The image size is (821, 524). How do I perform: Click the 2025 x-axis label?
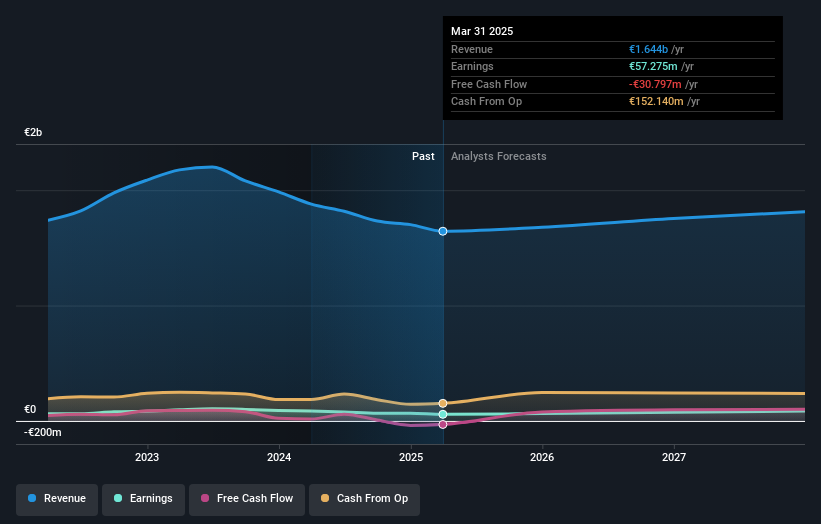410,457
